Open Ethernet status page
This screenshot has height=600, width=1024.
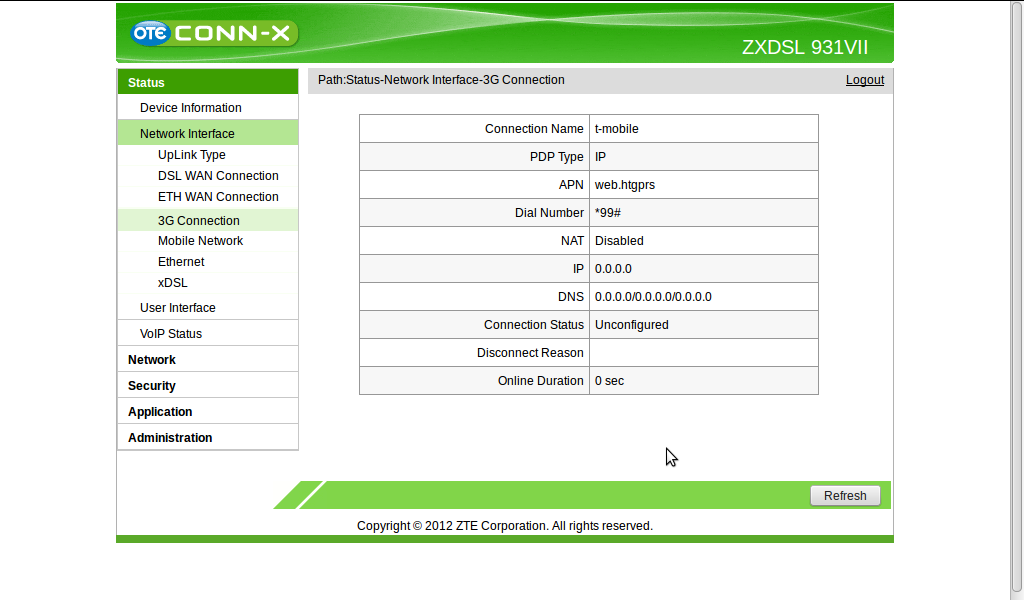pos(181,262)
